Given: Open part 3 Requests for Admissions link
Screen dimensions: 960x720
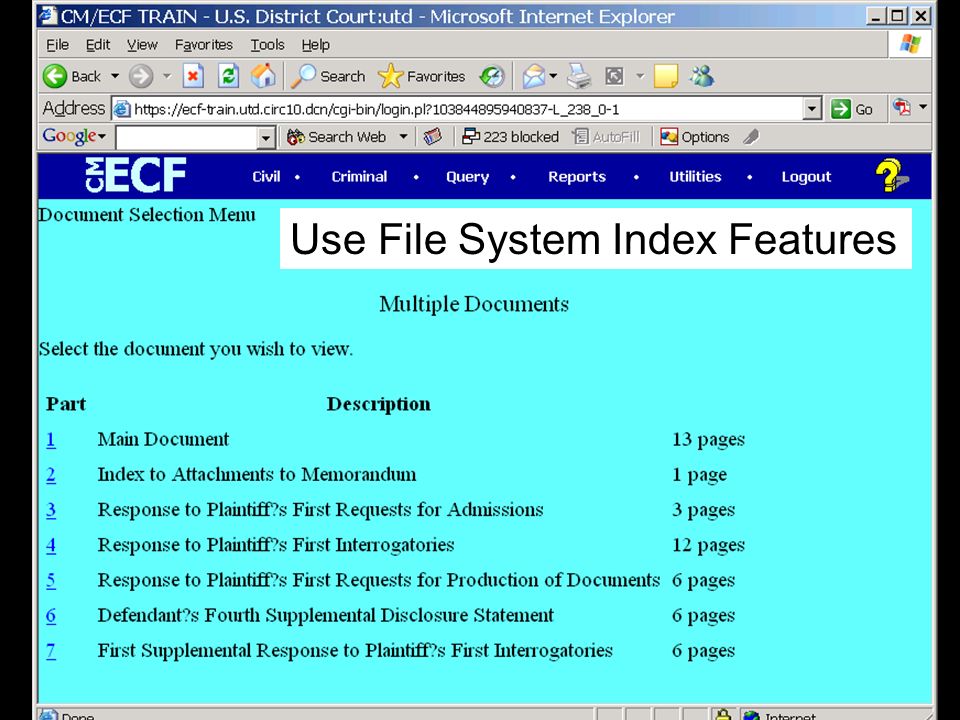Looking at the screenshot, I should tap(51, 510).
